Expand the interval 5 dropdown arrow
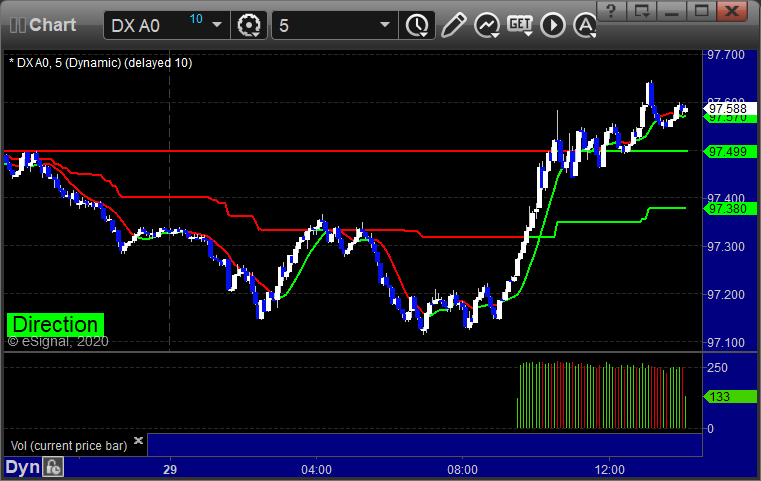 [x=385, y=25]
